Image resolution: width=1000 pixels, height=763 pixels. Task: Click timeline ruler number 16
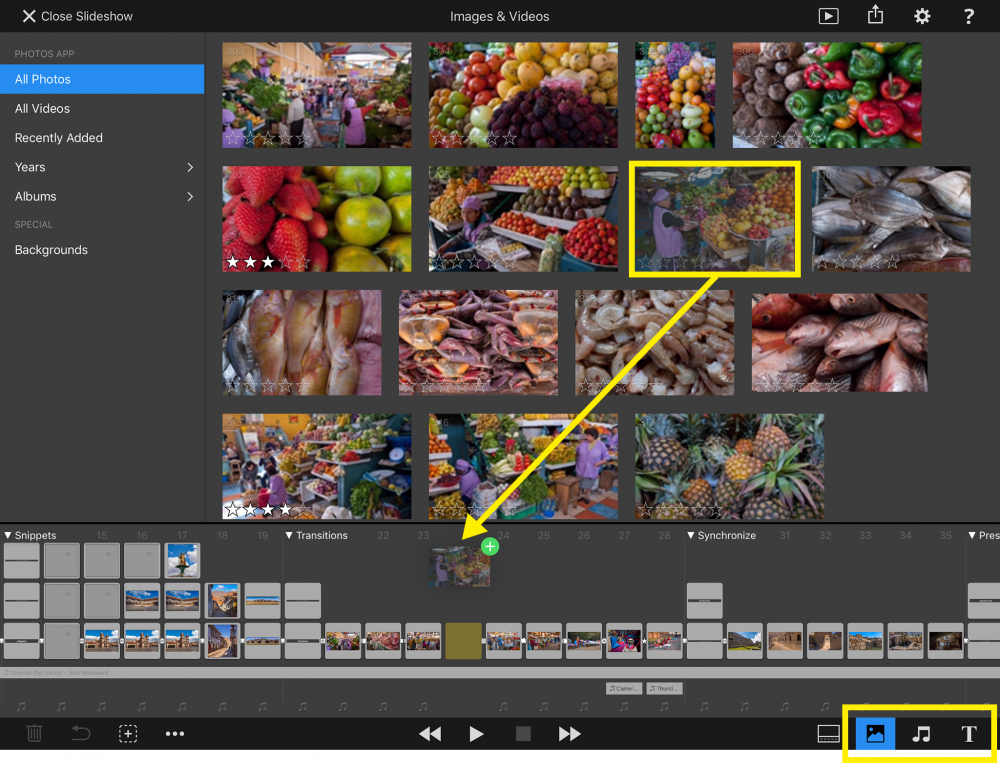click(142, 535)
